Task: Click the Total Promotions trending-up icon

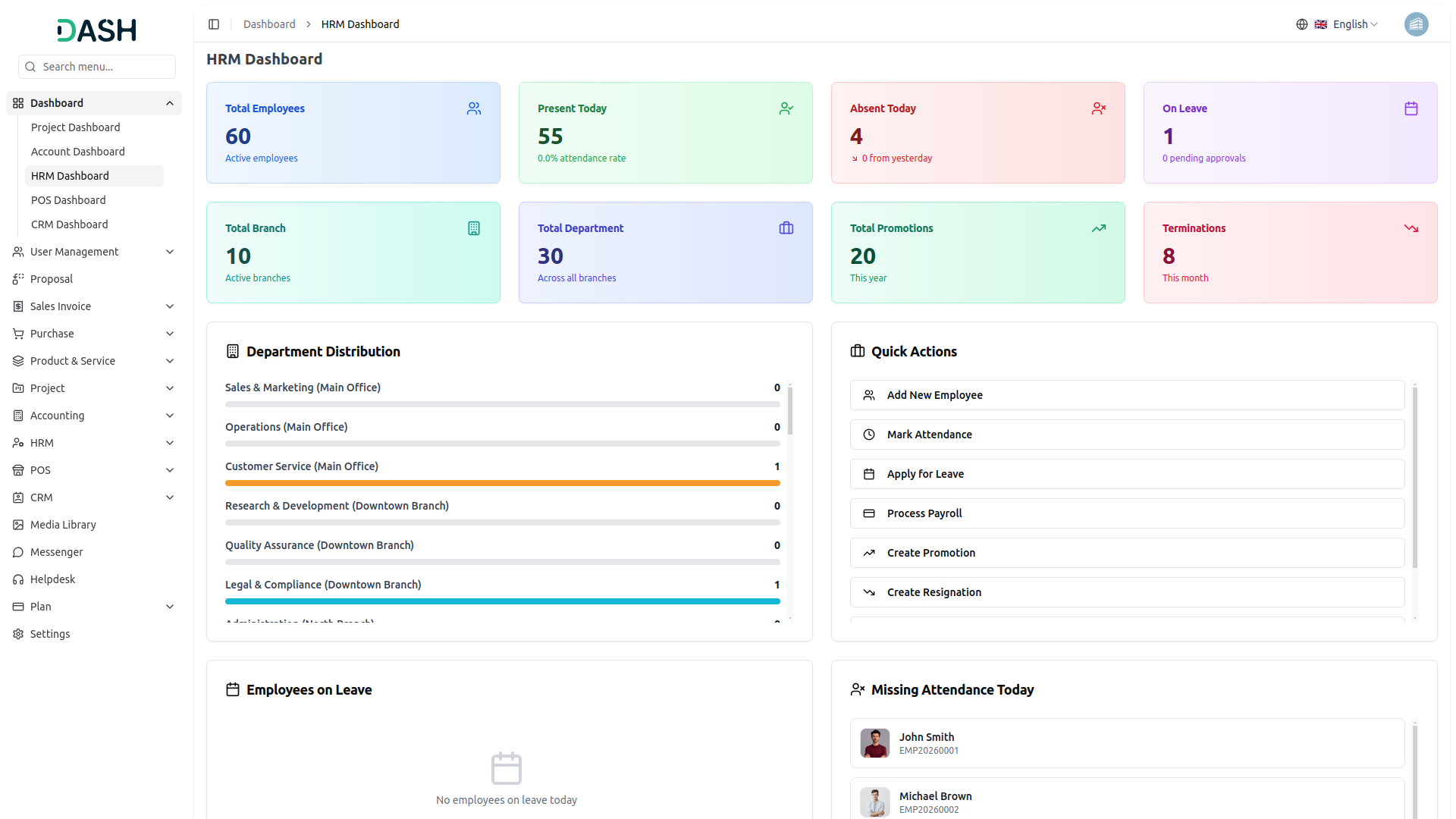Action: (x=1098, y=228)
